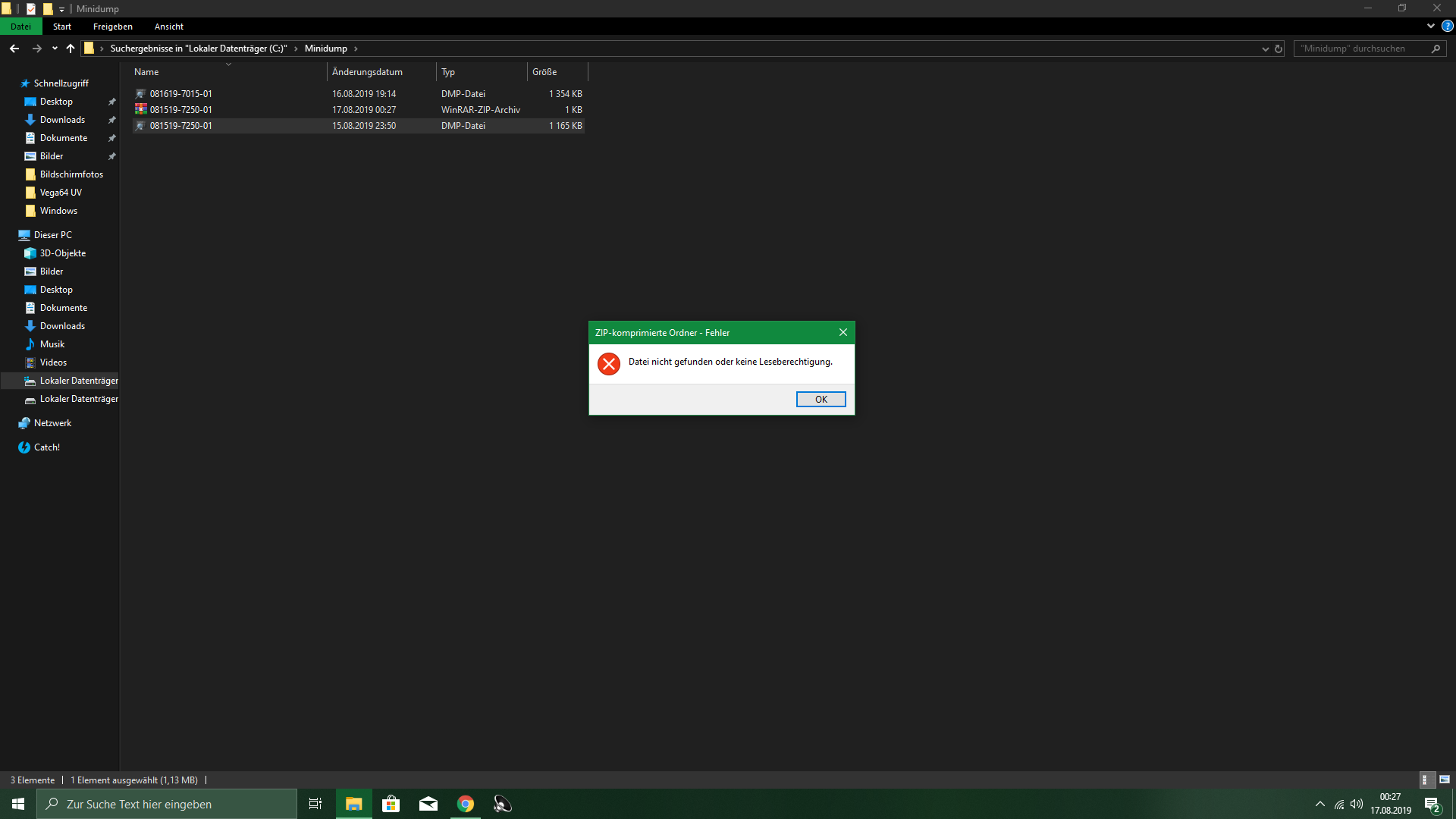Click the up-one-level arrow
The width and height of the screenshot is (1456, 819).
coord(71,49)
